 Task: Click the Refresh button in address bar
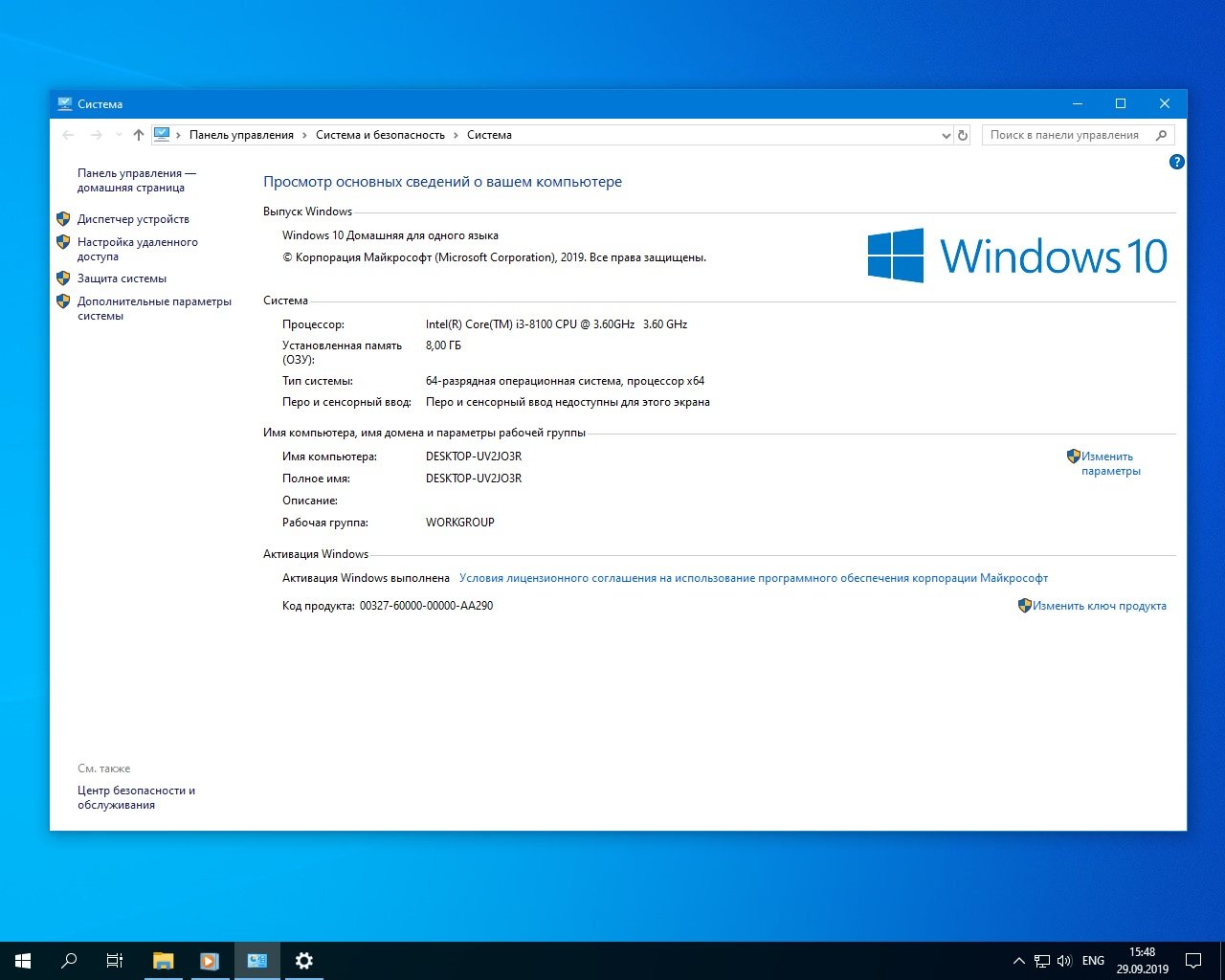coord(963,135)
